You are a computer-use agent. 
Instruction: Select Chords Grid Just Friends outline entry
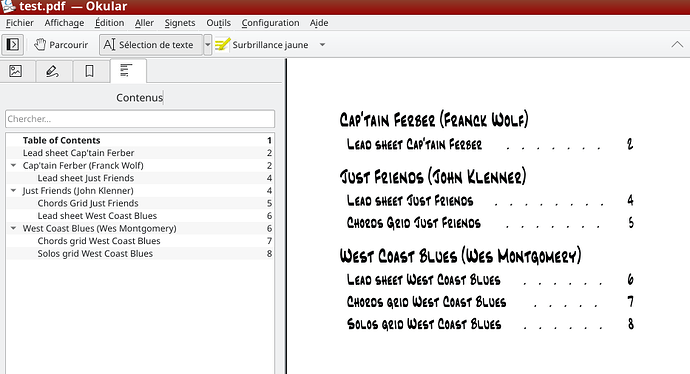[x=140, y=203]
